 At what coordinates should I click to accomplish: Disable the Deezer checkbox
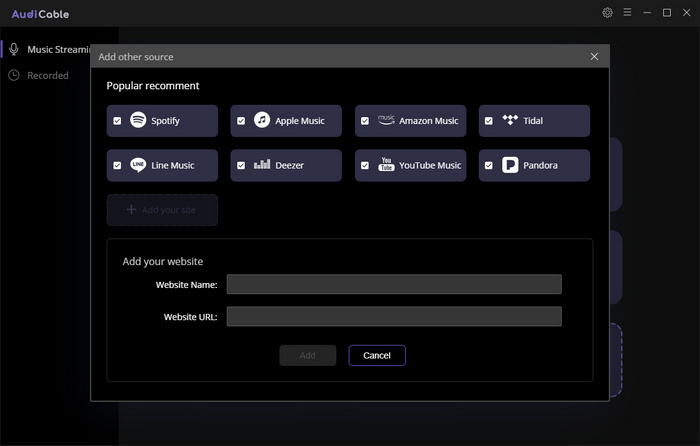tap(241, 165)
